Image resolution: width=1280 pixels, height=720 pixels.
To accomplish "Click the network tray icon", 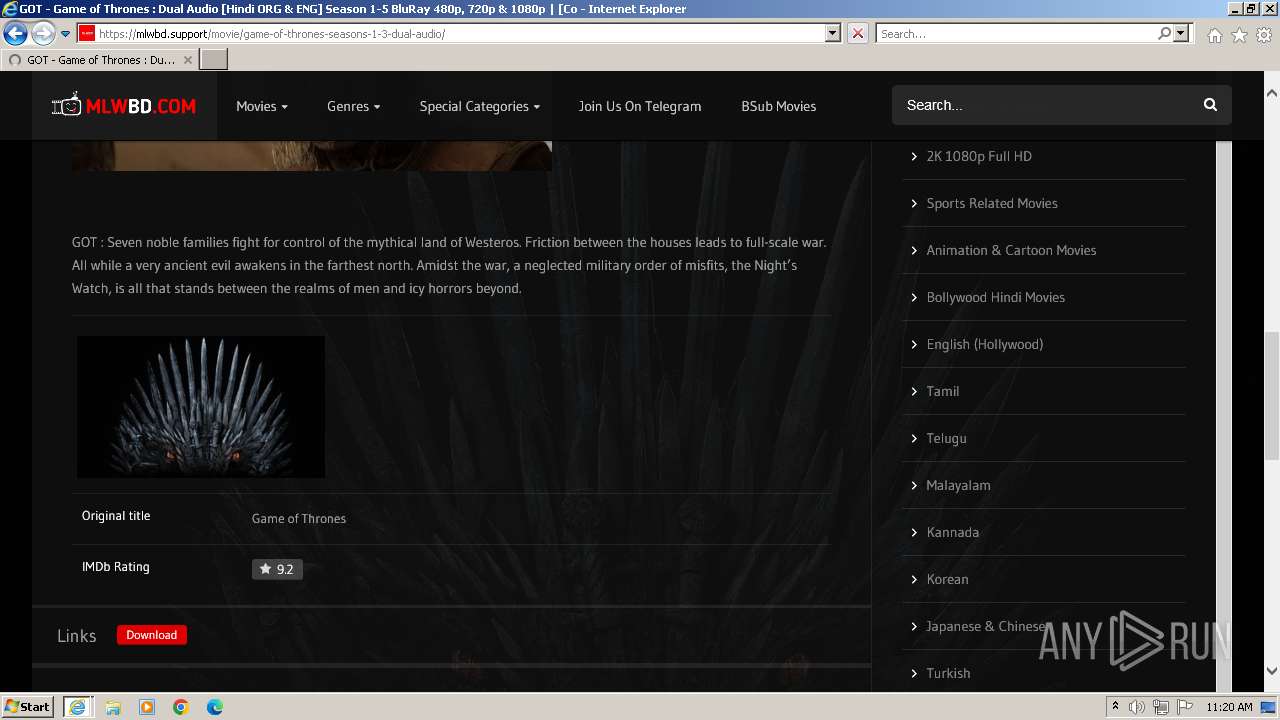I will click(1161, 707).
